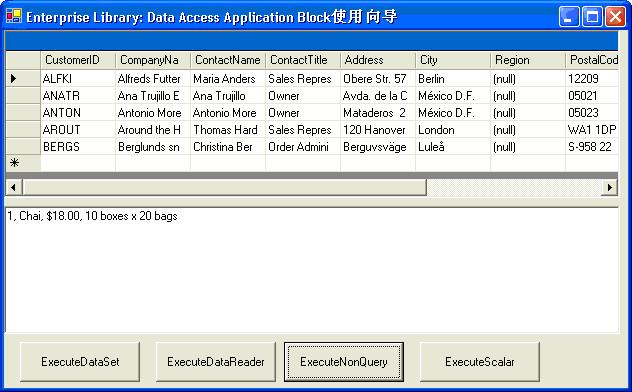Minimize the Enterprise Library window
632x392 pixels.
569,17
